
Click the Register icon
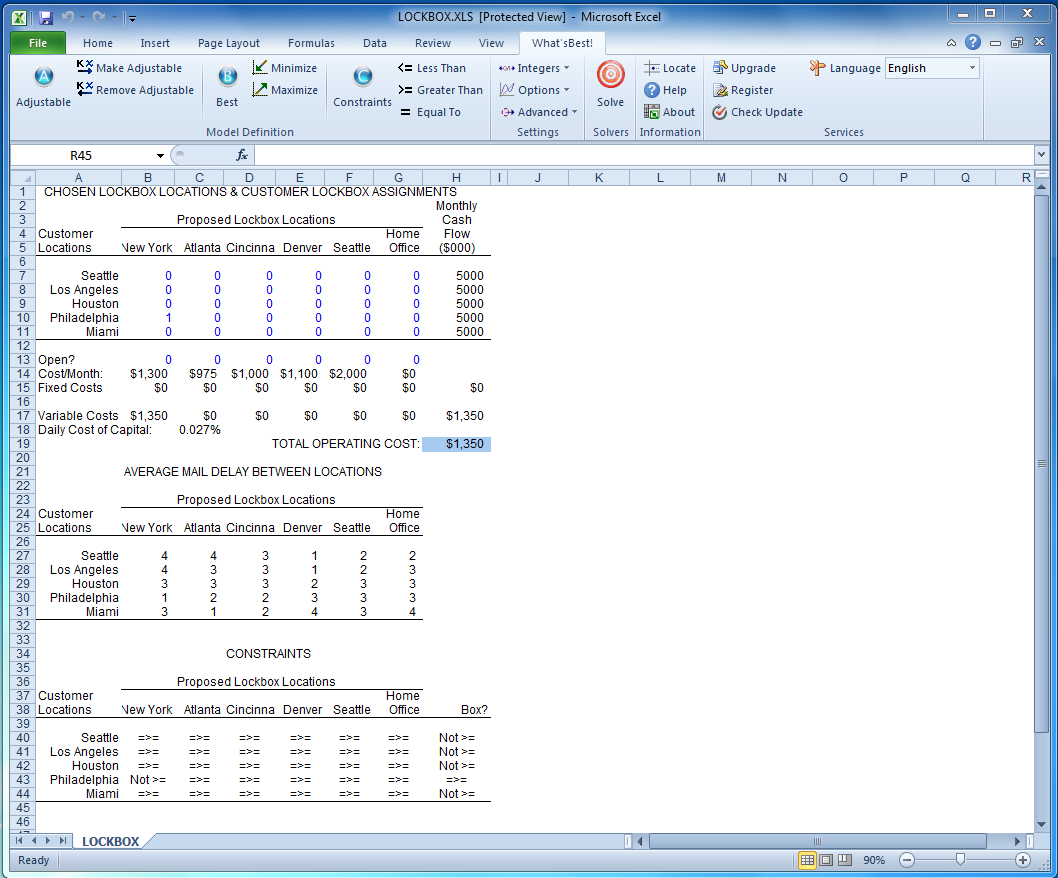[x=721, y=90]
